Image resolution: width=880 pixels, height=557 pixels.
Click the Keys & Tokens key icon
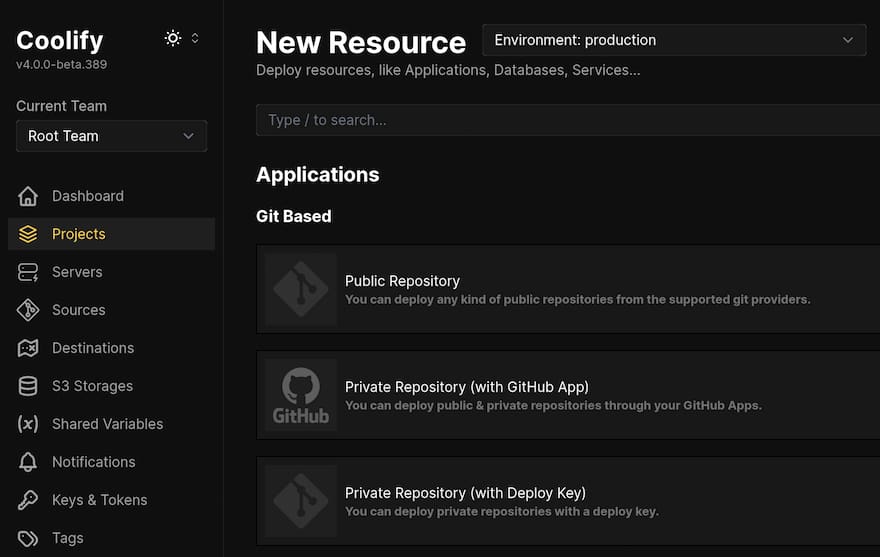pos(28,500)
